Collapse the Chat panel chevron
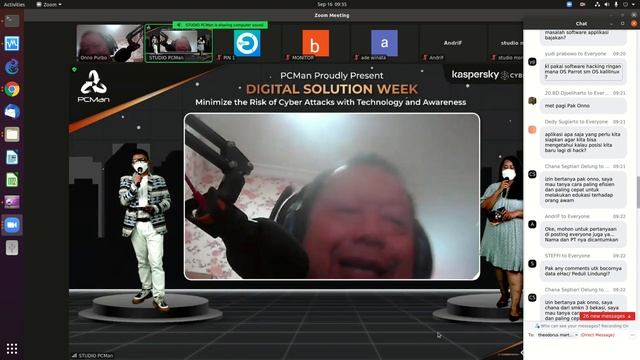640x360 pixels. [x=612, y=24]
